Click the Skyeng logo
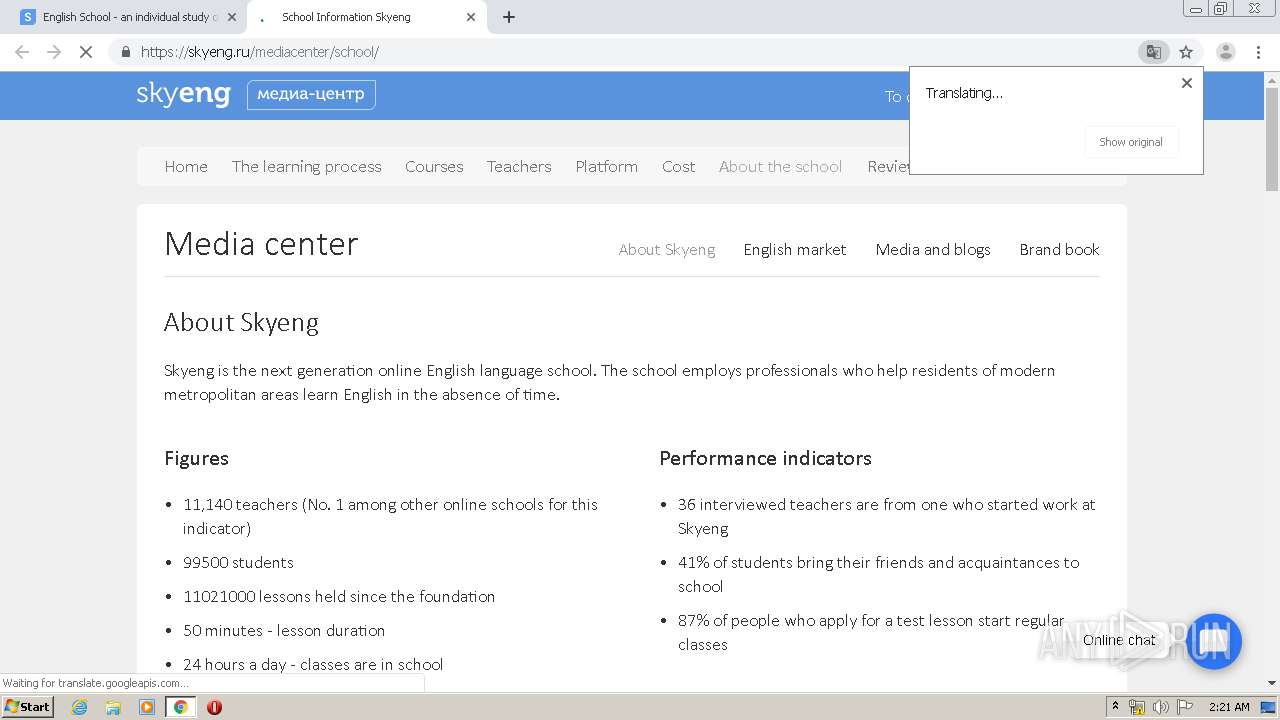The width and height of the screenshot is (1280, 720). tap(184, 94)
